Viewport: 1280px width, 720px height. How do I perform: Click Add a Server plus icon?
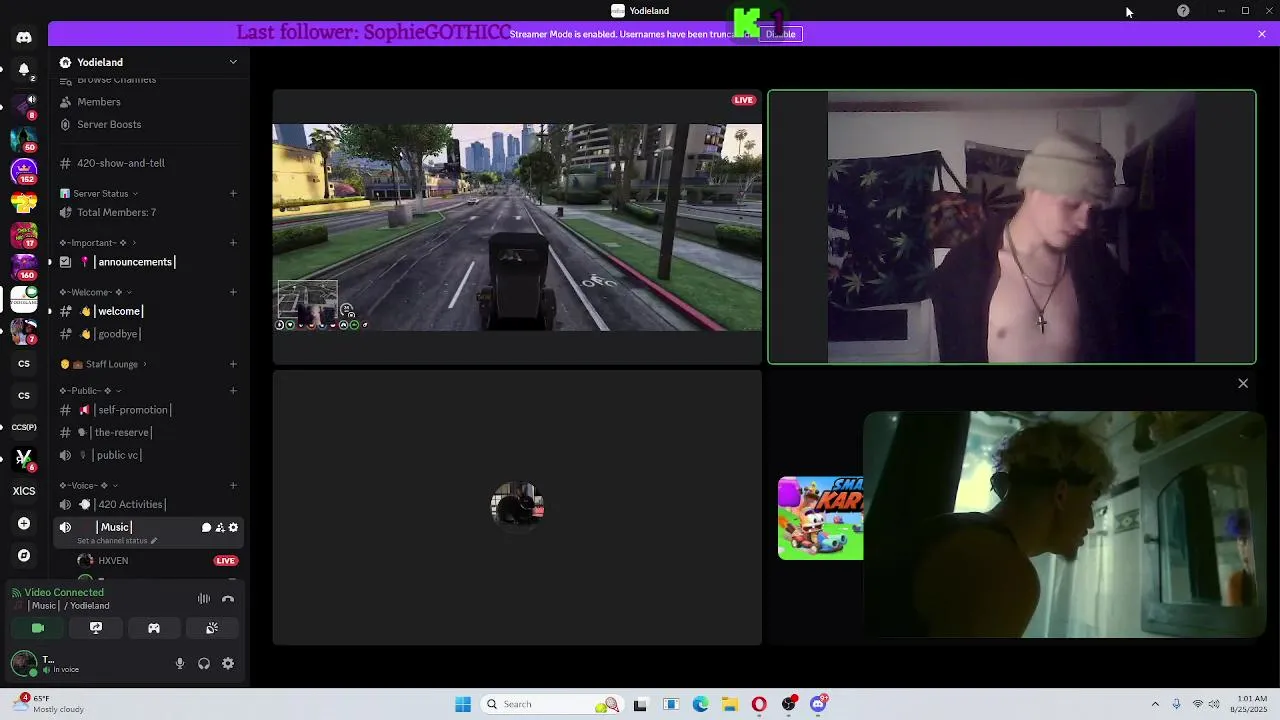[x=24, y=523]
